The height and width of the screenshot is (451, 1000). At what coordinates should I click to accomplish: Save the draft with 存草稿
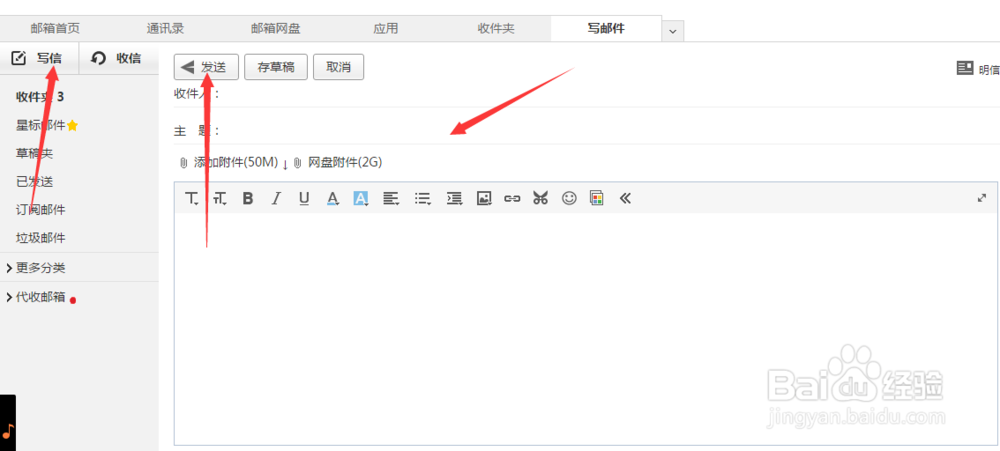point(276,67)
